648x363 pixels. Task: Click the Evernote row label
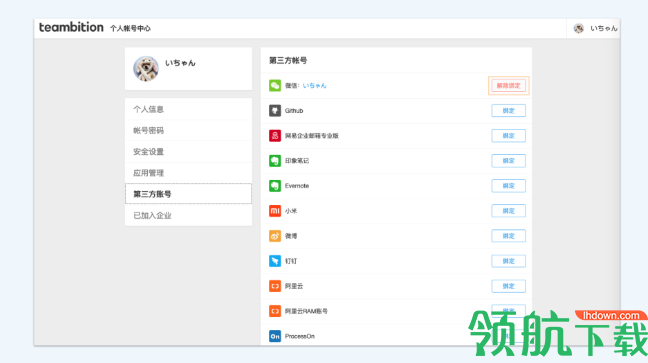[297, 186]
